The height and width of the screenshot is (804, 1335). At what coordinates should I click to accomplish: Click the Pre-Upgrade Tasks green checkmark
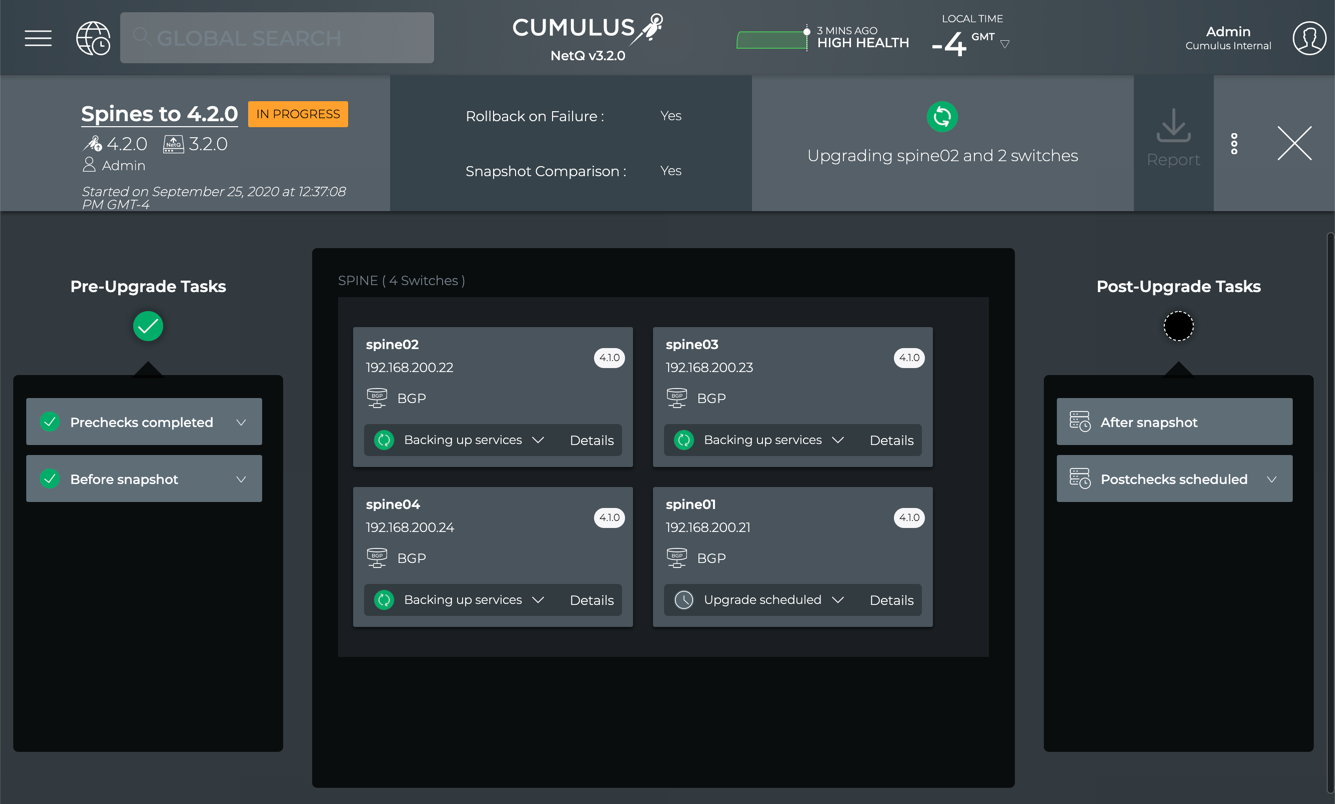coord(148,326)
